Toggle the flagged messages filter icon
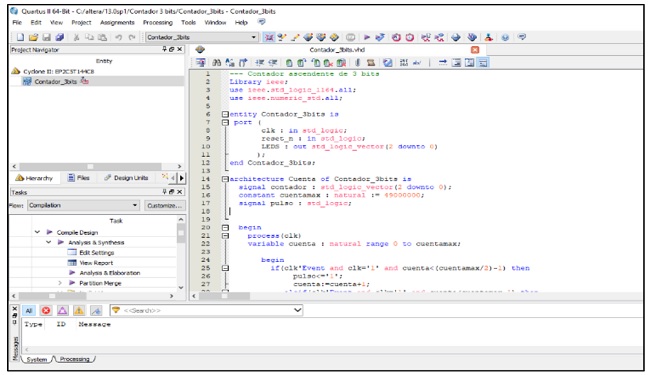The height and width of the screenshot is (375, 650). point(96,310)
